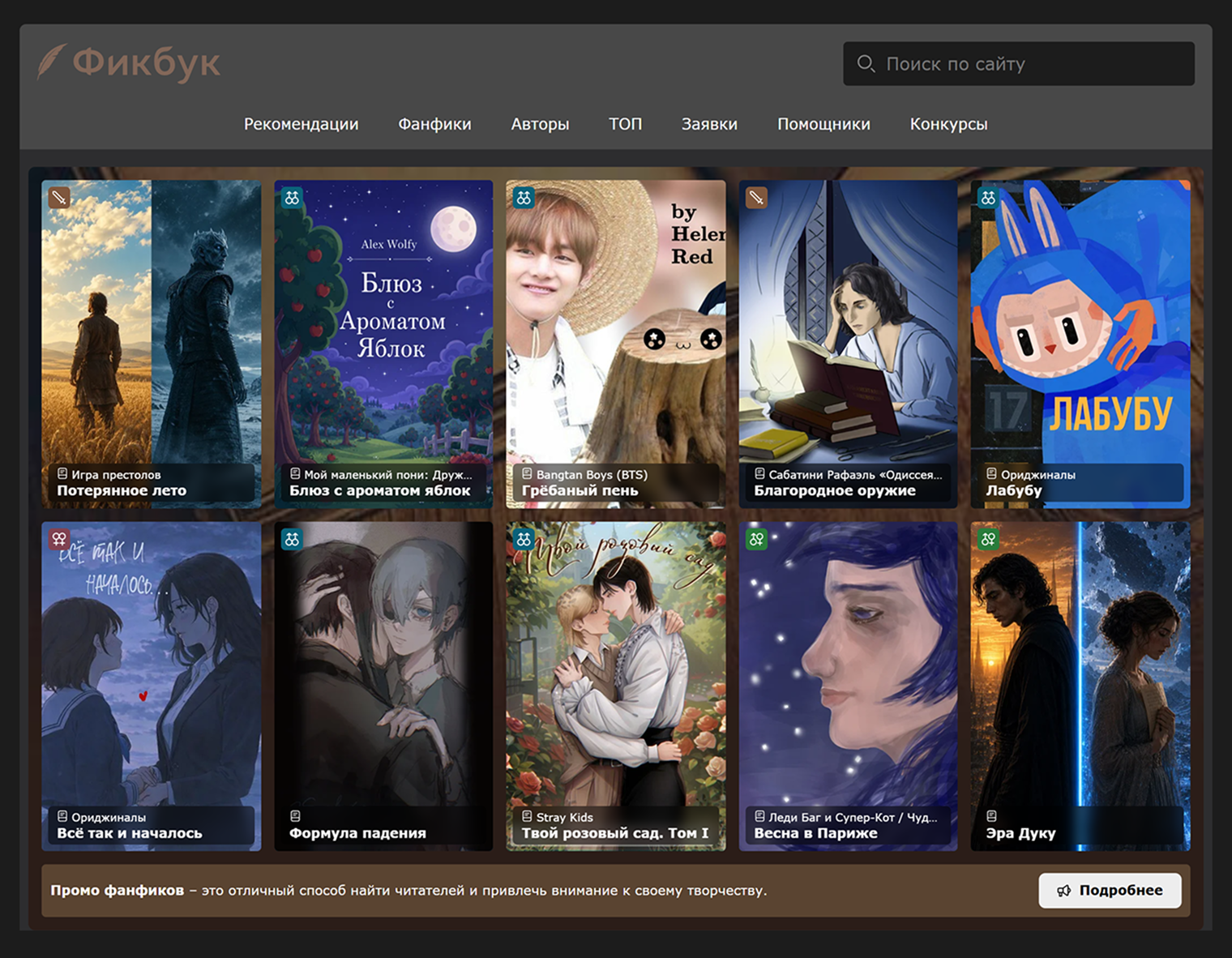Click the Подробнее button

point(1110,891)
